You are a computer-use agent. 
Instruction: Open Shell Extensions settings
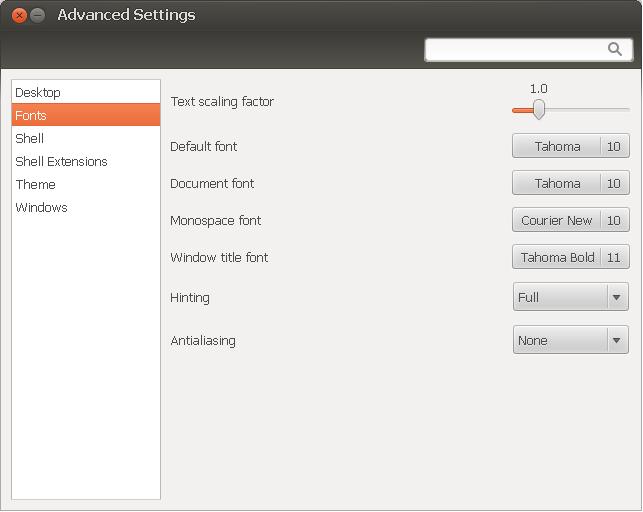point(86,161)
